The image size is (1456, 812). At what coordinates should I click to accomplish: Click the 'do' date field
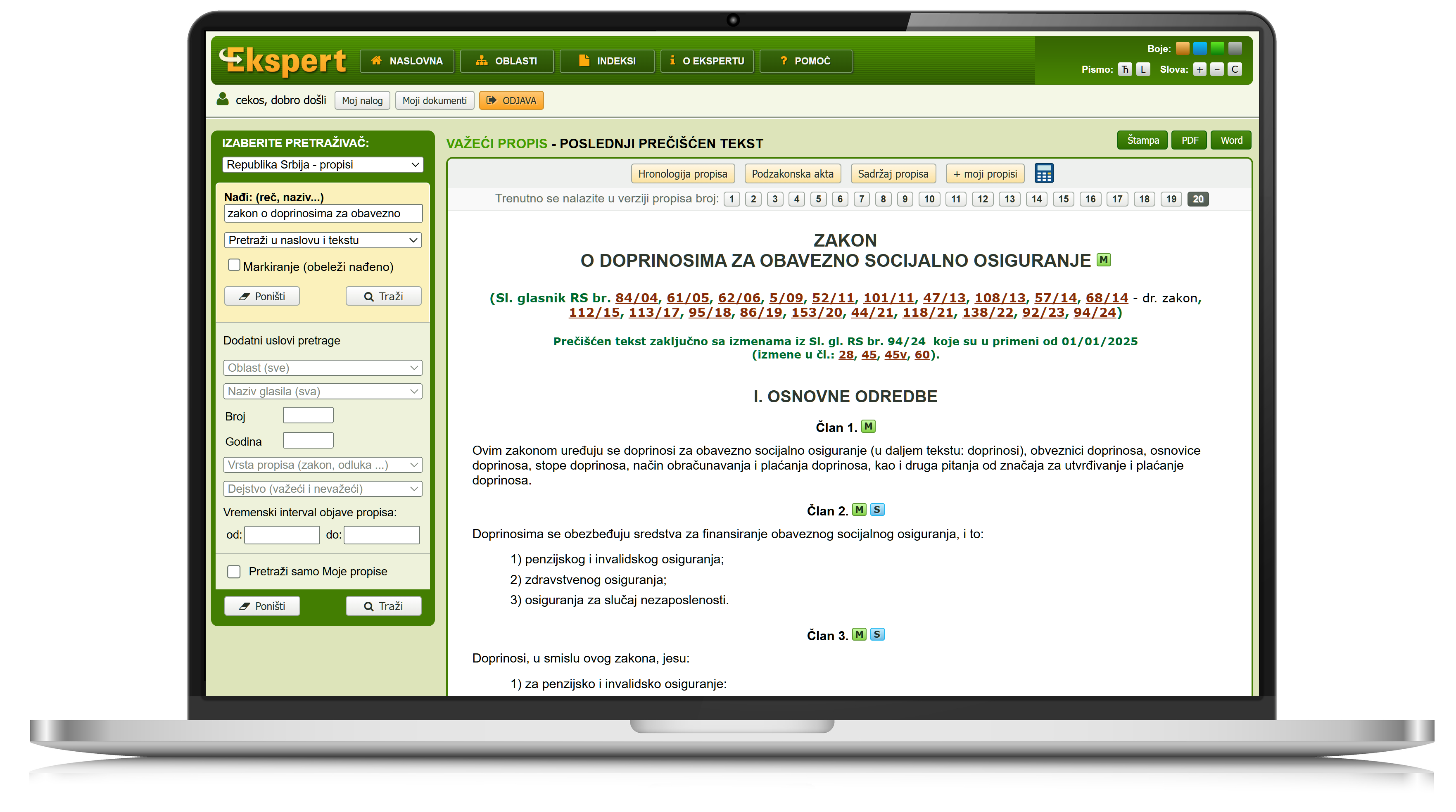(382, 535)
